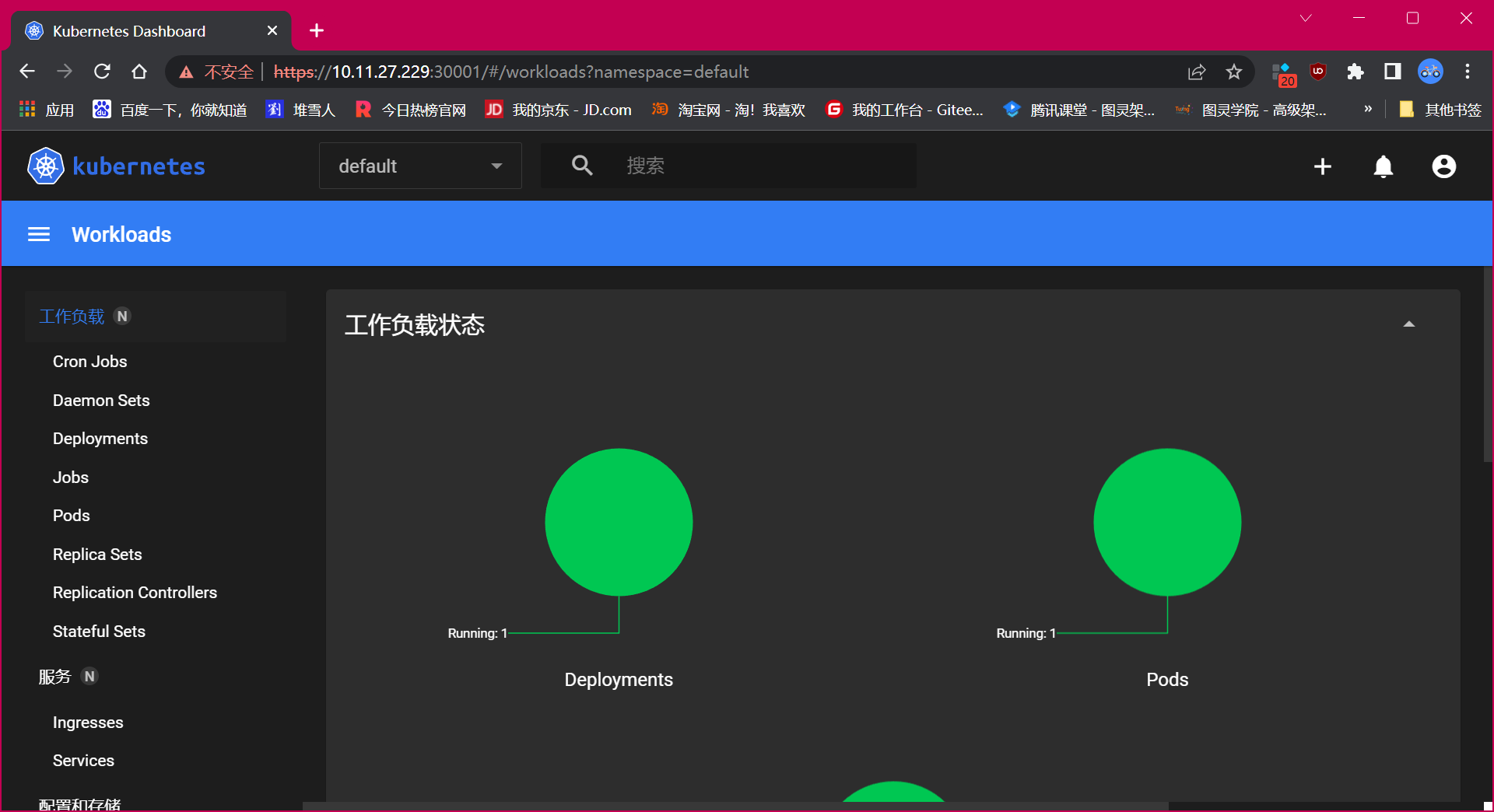Open the notifications bell
This screenshot has width=1494, height=812.
1384,166
